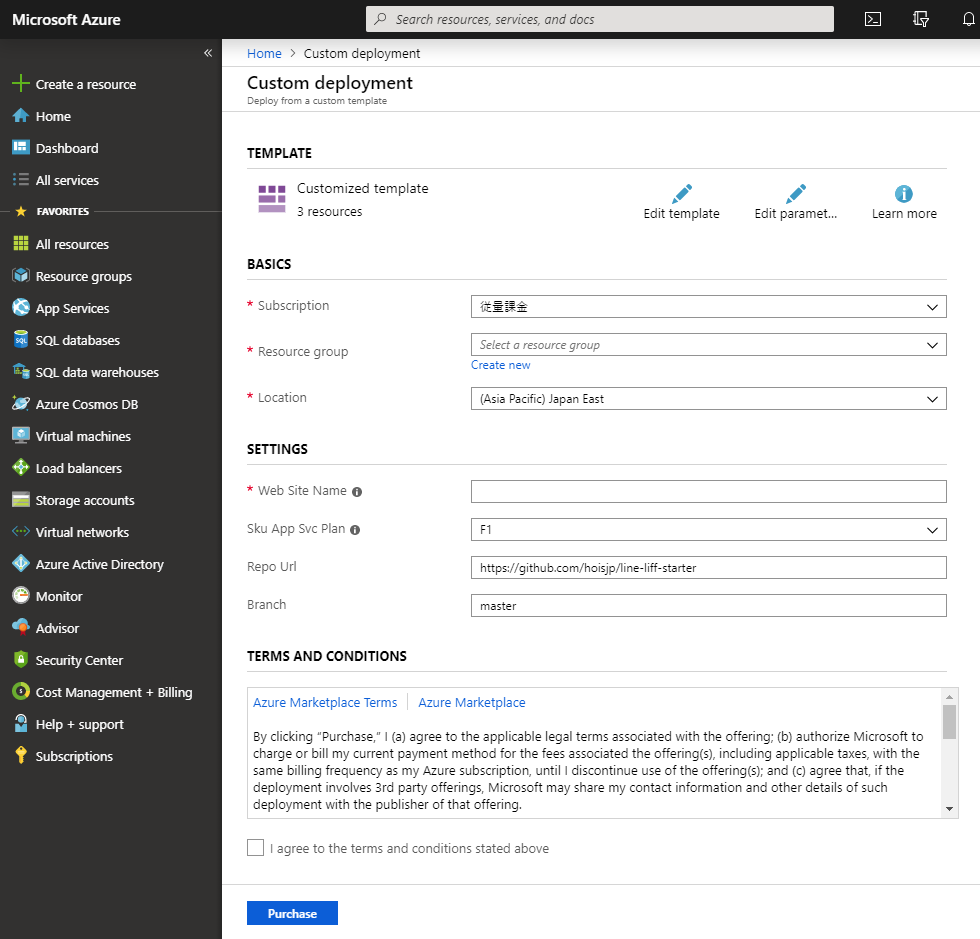Screen dimensions: 980x939
Task: Click the Web Site Name input field
Action: pos(709,492)
